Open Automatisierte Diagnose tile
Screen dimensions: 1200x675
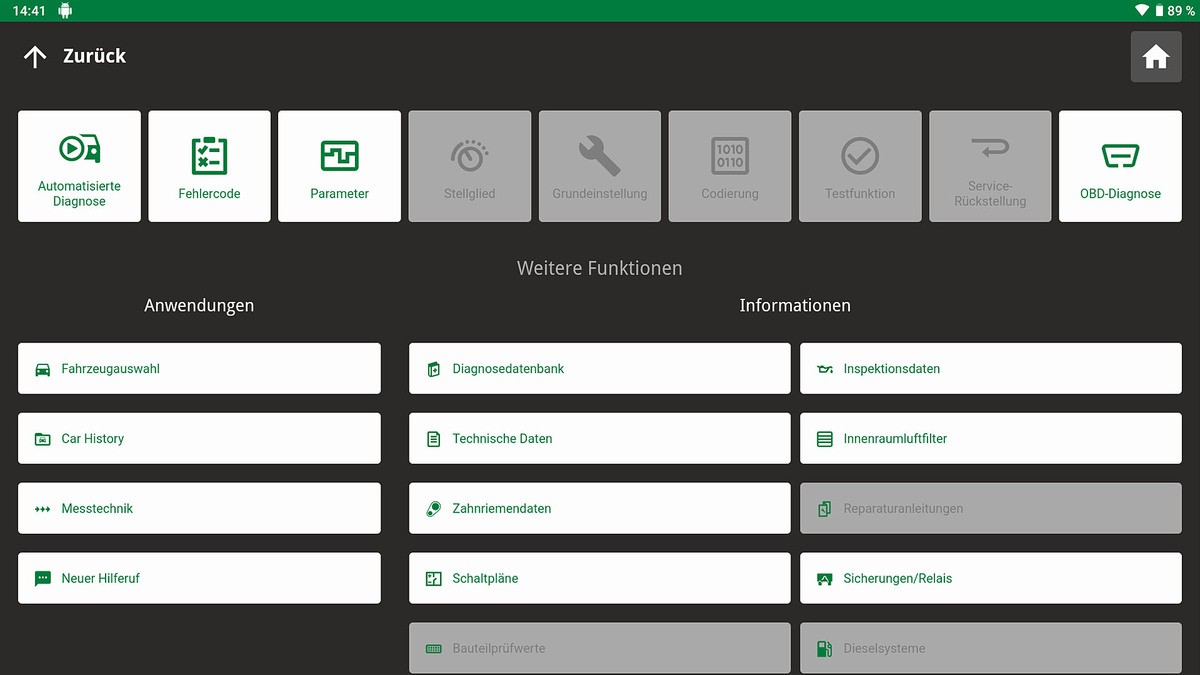tap(79, 166)
